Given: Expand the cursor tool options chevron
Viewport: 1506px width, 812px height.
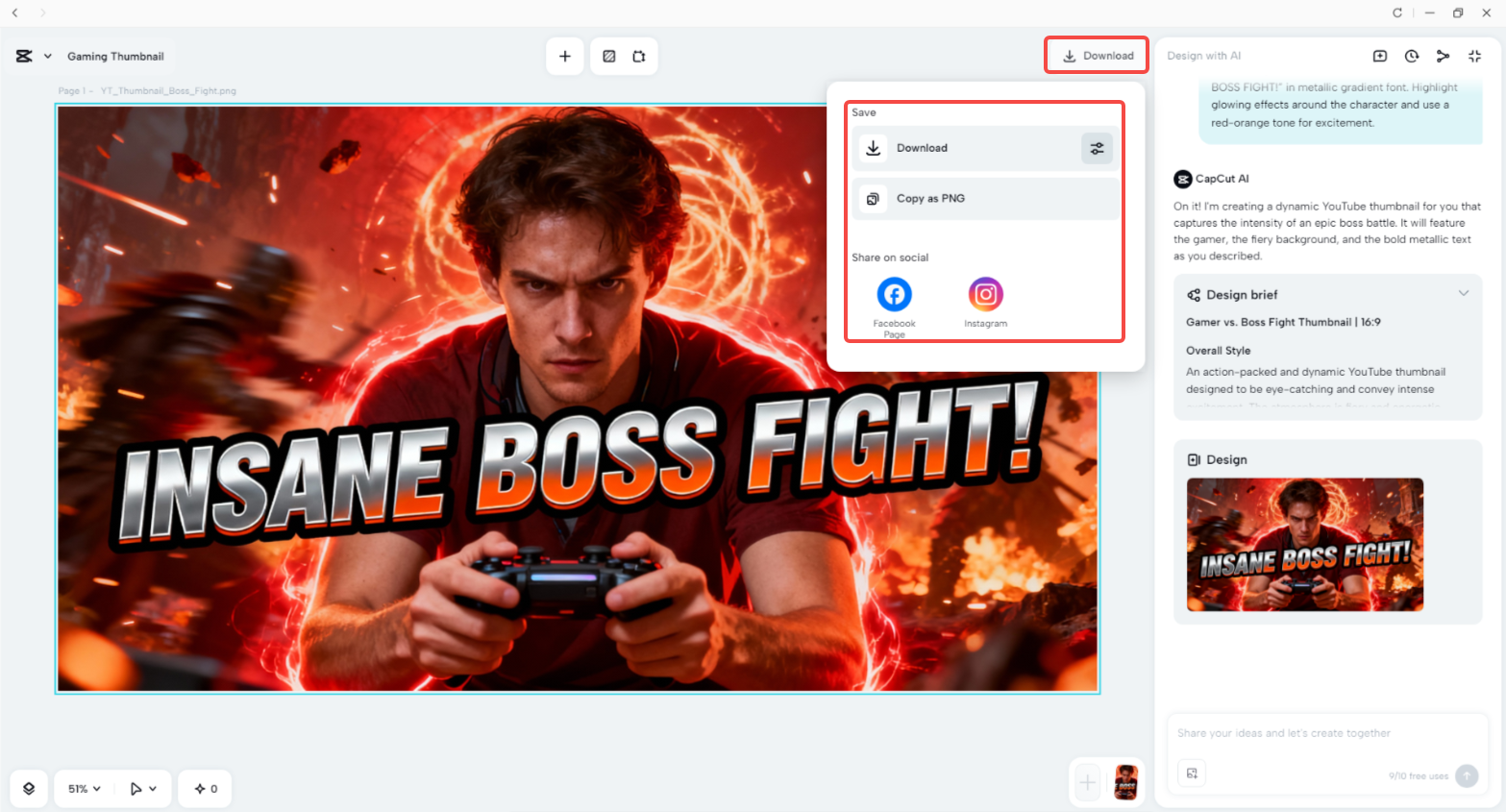Looking at the screenshot, I should (152, 788).
